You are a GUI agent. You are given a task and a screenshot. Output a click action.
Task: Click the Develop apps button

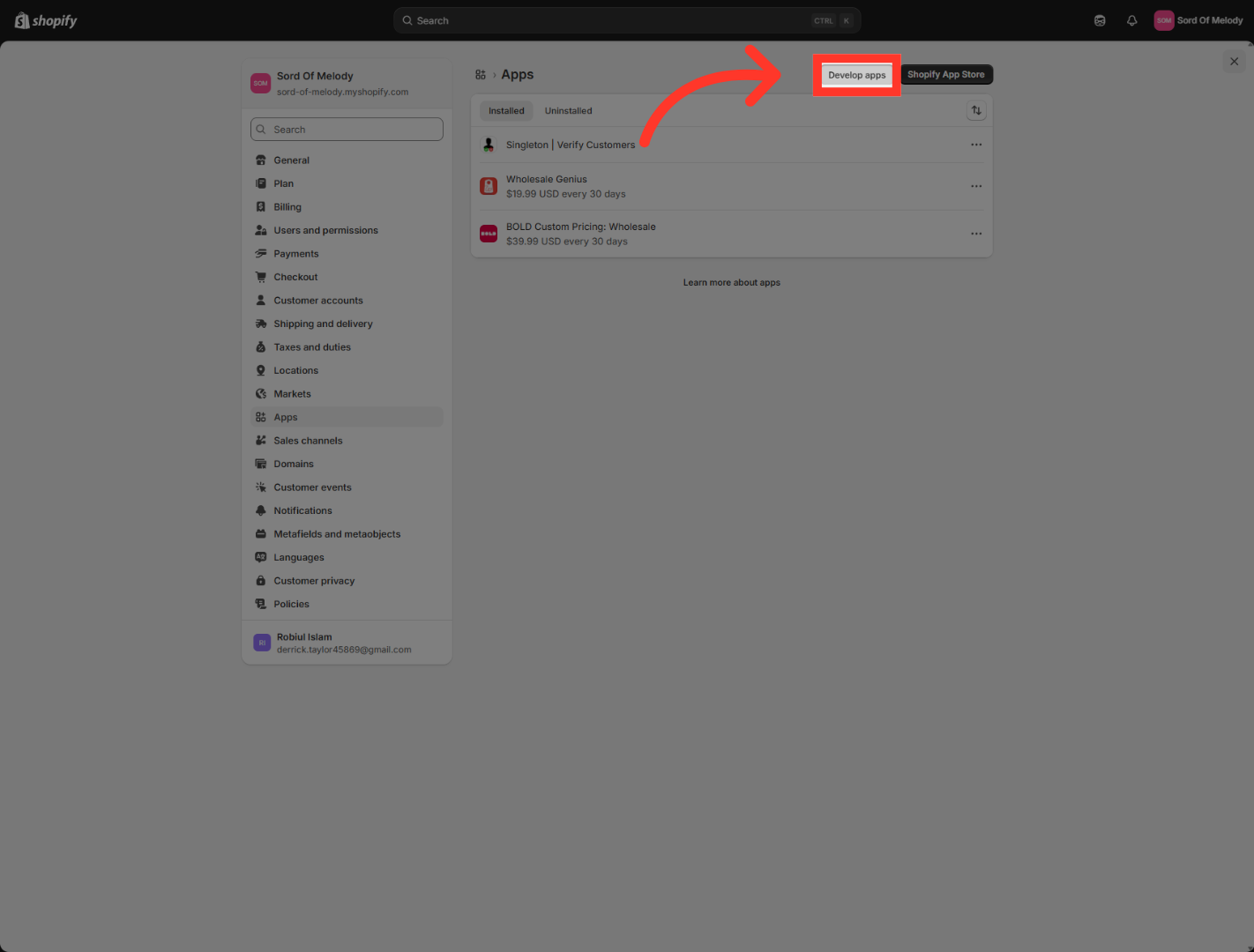coord(856,75)
